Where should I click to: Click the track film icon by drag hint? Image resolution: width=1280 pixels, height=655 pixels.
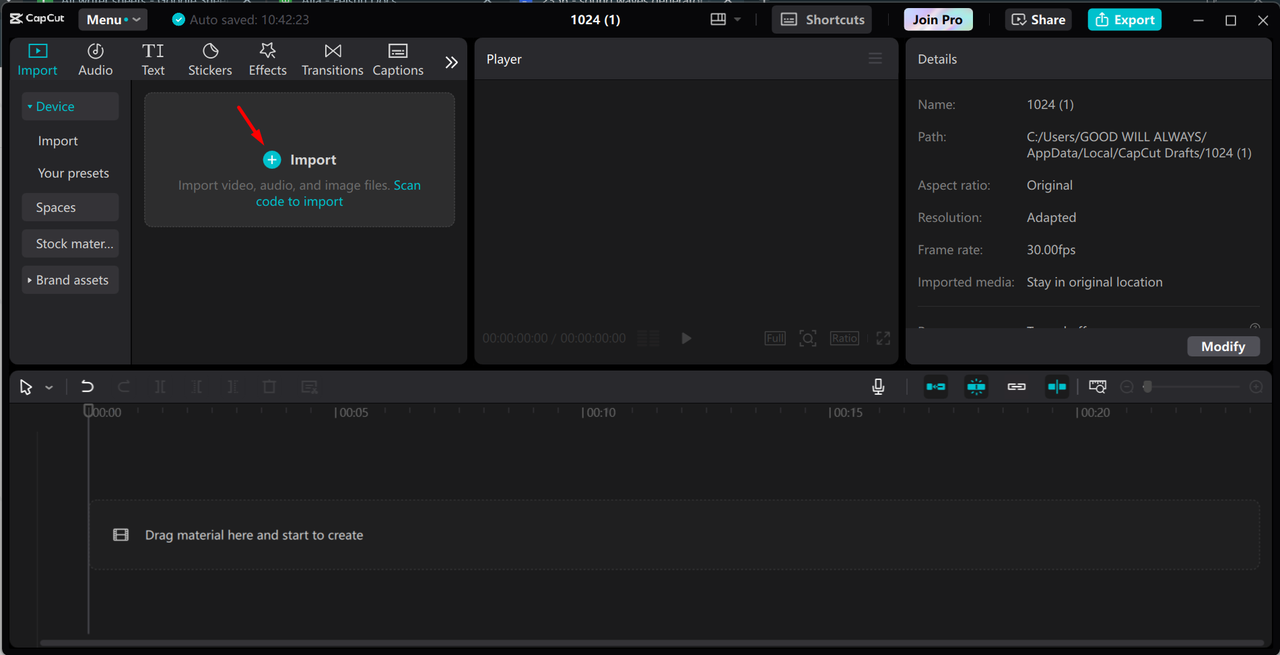[x=121, y=535]
